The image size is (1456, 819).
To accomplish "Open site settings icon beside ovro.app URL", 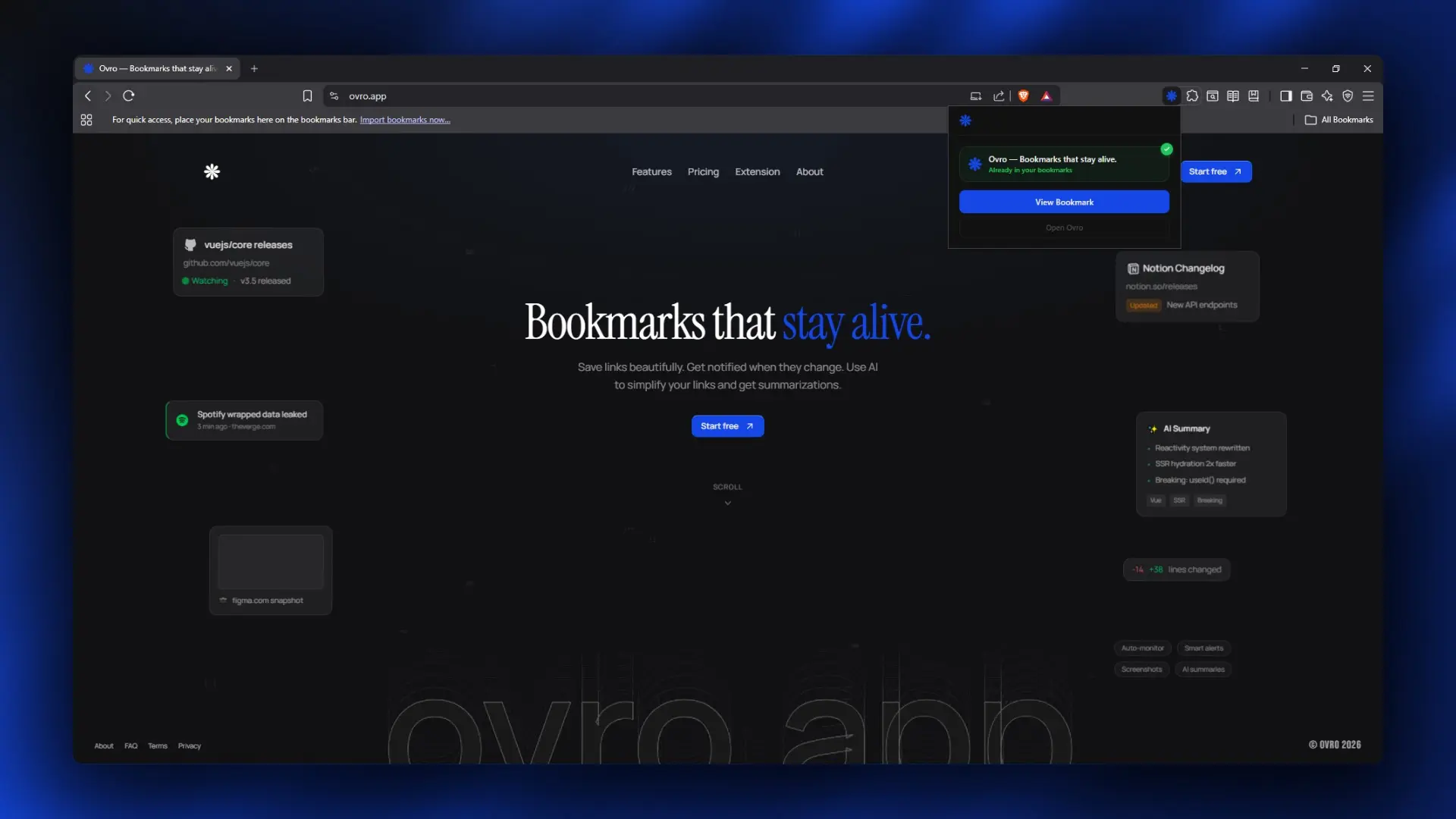I will [334, 96].
